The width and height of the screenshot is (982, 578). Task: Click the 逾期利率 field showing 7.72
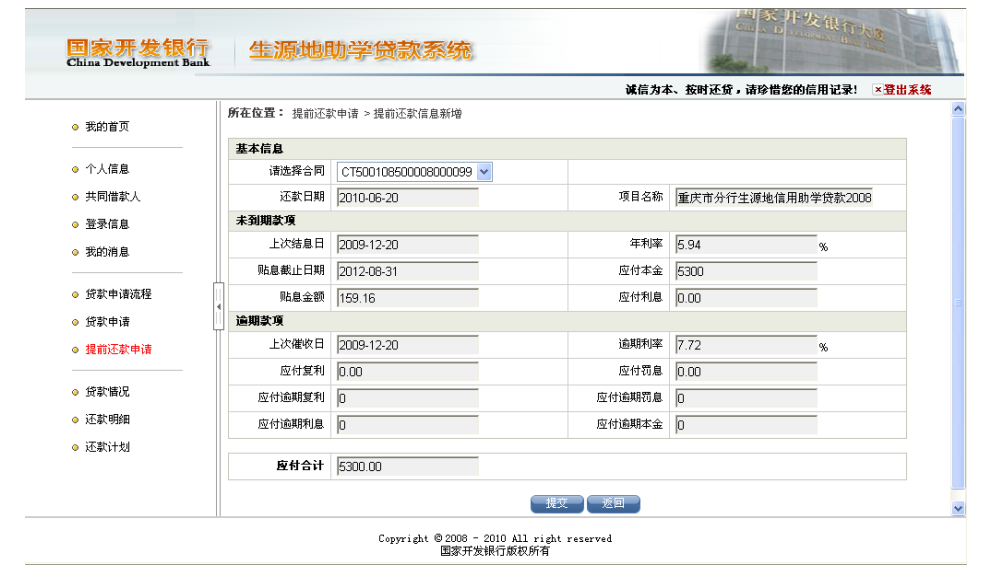tap(746, 345)
